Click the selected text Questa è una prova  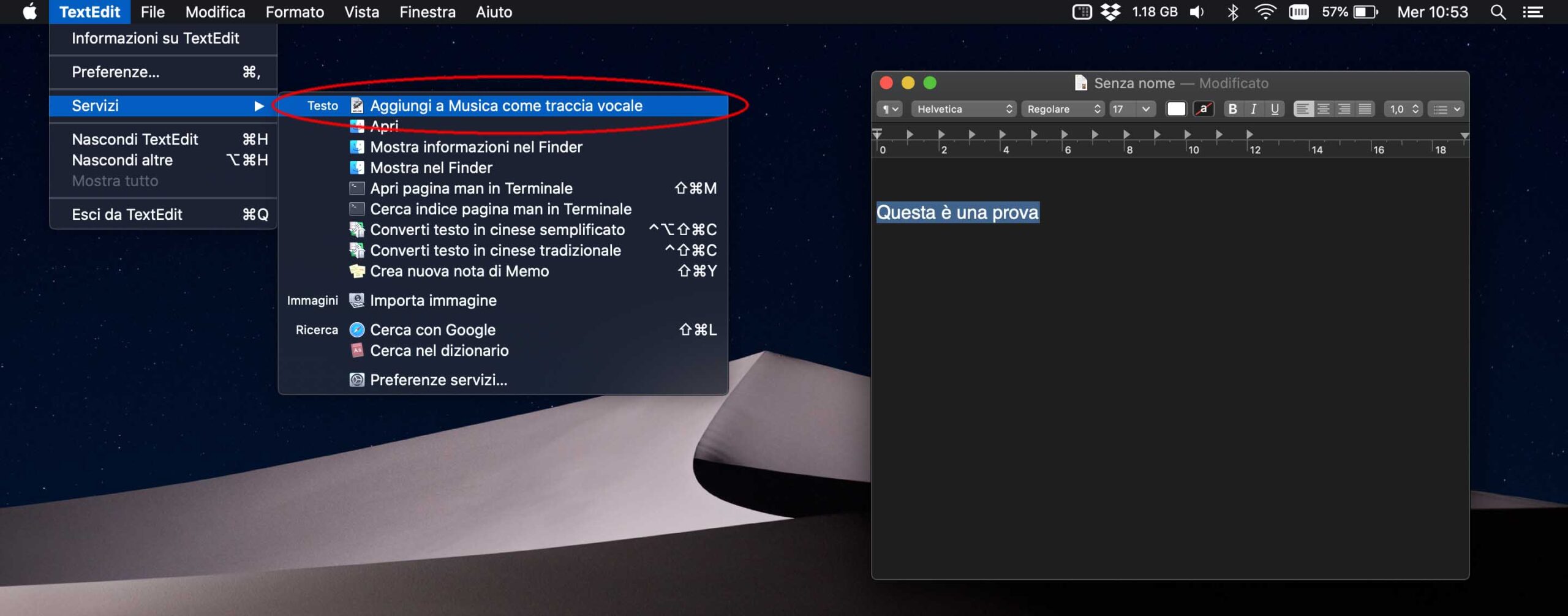(x=957, y=212)
